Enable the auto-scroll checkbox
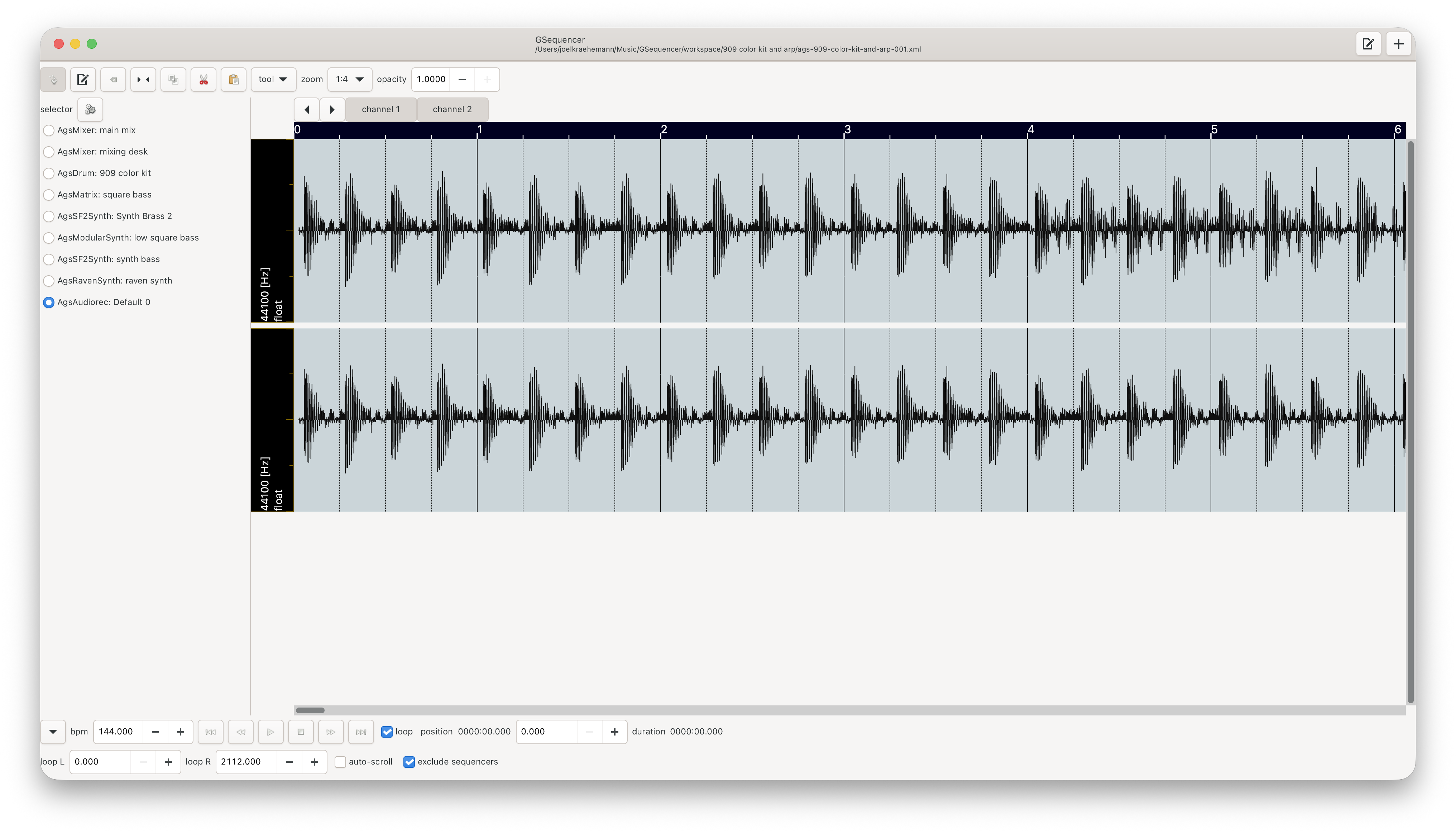1456x833 pixels. click(x=340, y=762)
